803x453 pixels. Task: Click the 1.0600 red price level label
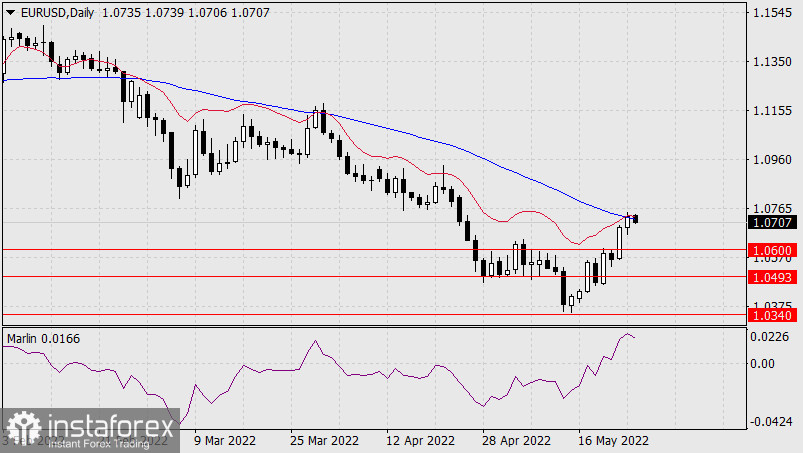pyautogui.click(x=773, y=250)
